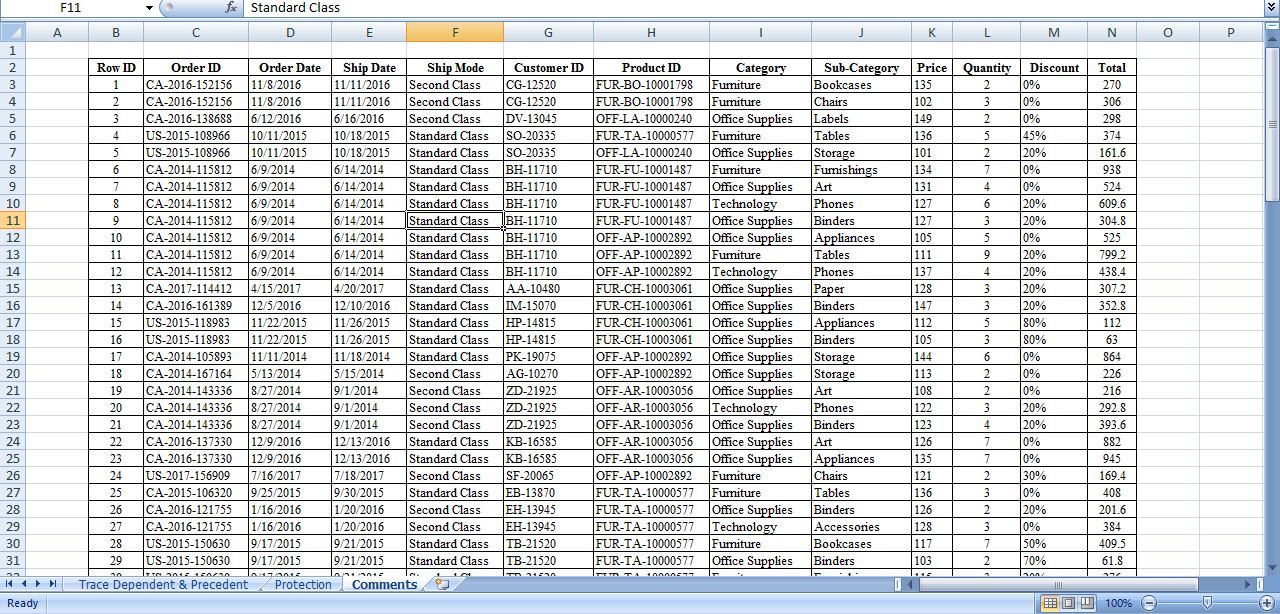Click the Quantity header cell

point(987,68)
